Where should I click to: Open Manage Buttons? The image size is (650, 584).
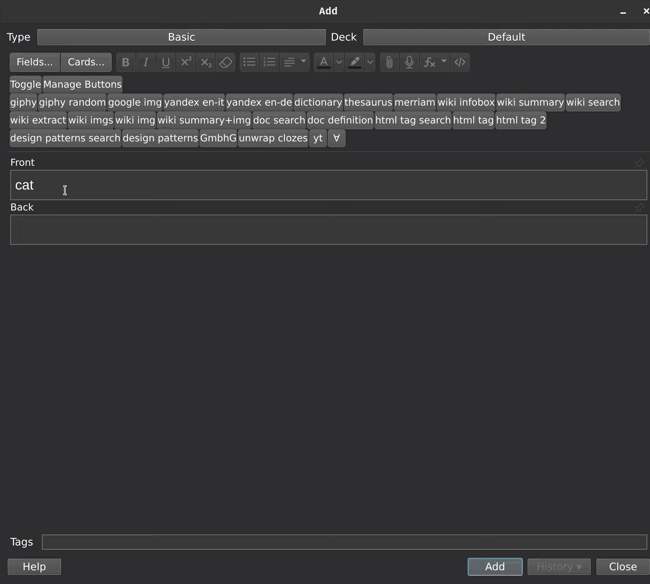coord(82,84)
